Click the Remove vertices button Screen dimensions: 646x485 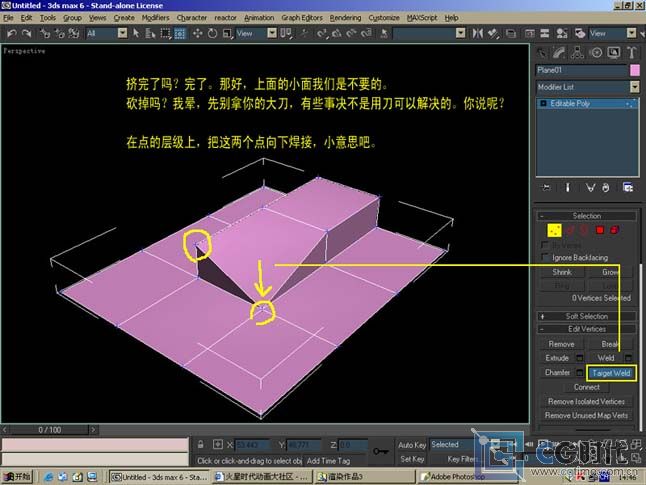point(561,344)
